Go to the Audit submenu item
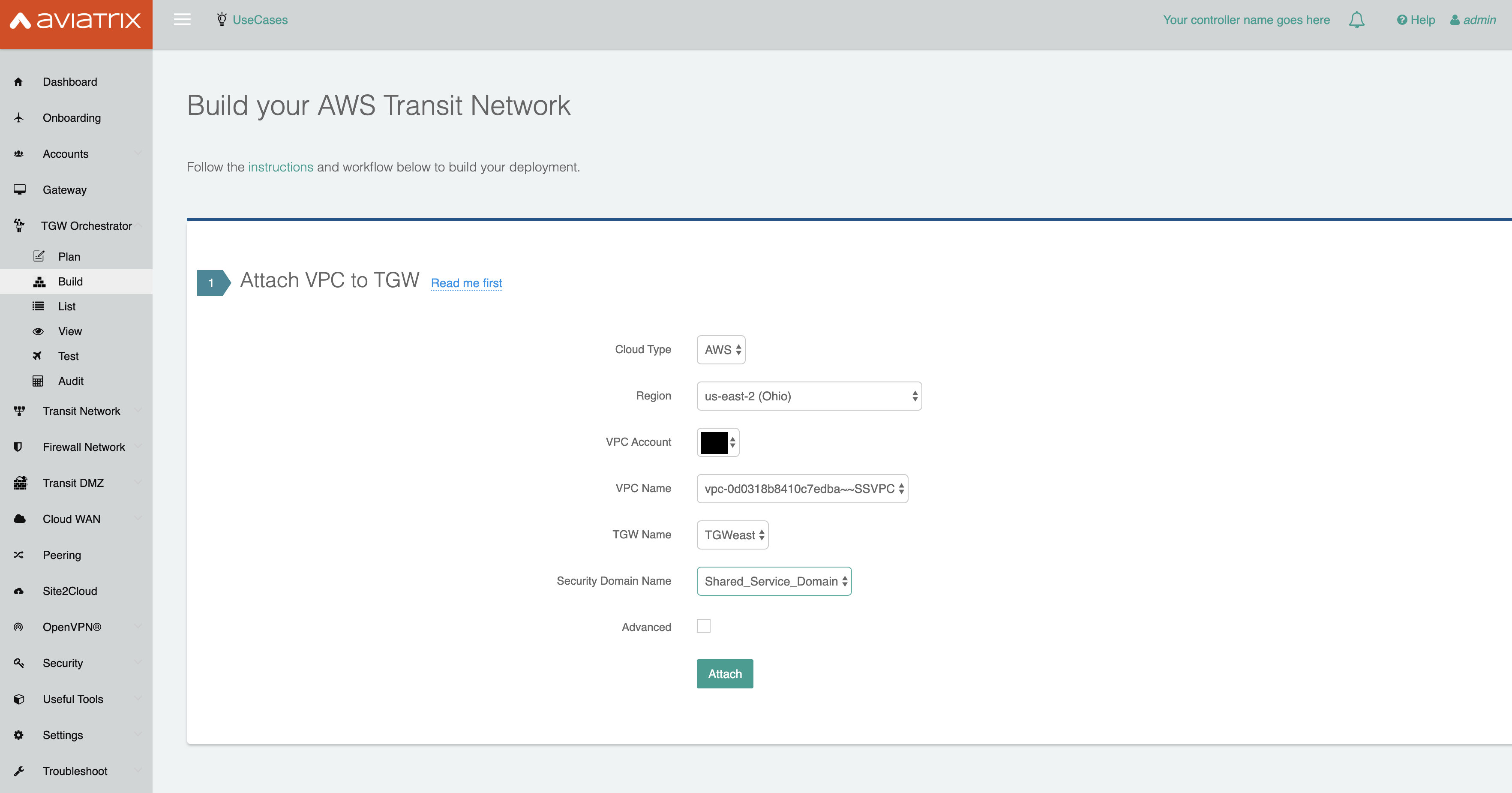This screenshot has height=793, width=1512. pyautogui.click(x=70, y=381)
